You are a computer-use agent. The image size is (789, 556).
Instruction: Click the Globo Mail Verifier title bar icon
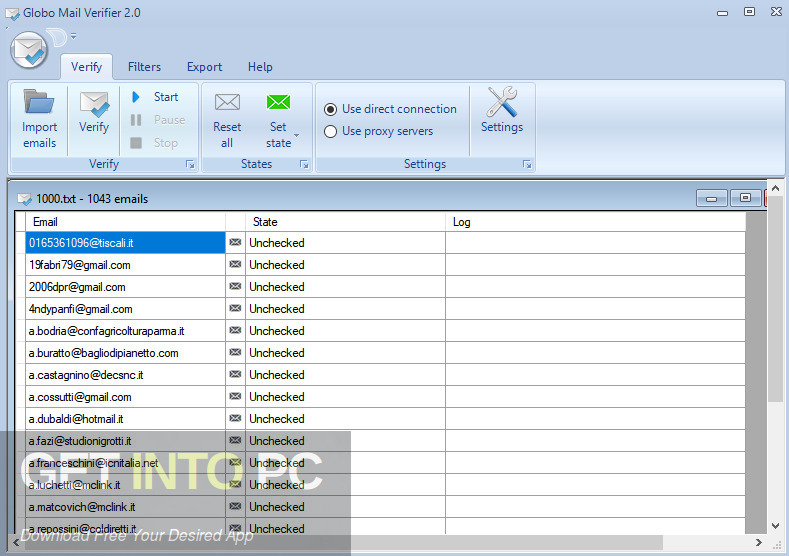point(12,14)
